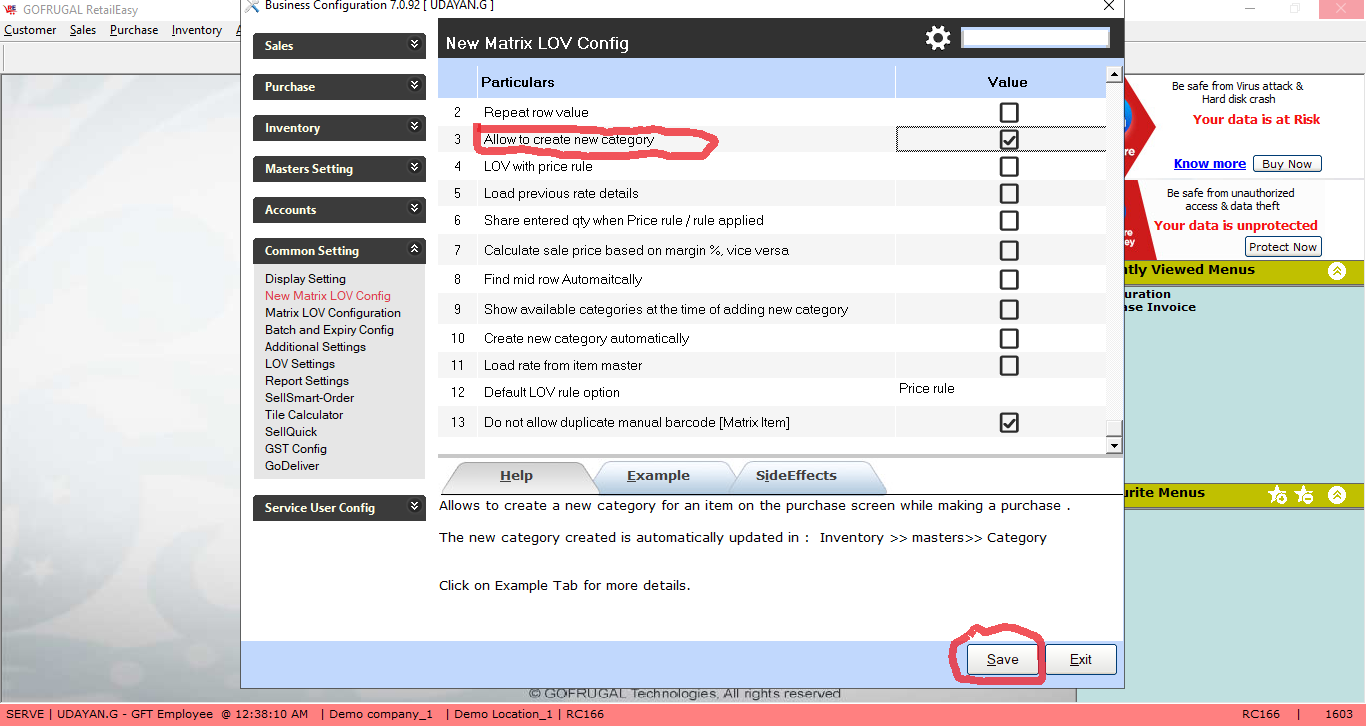This screenshot has height=726, width=1366.
Task: Expand the Sales settings section
Action: click(339, 46)
